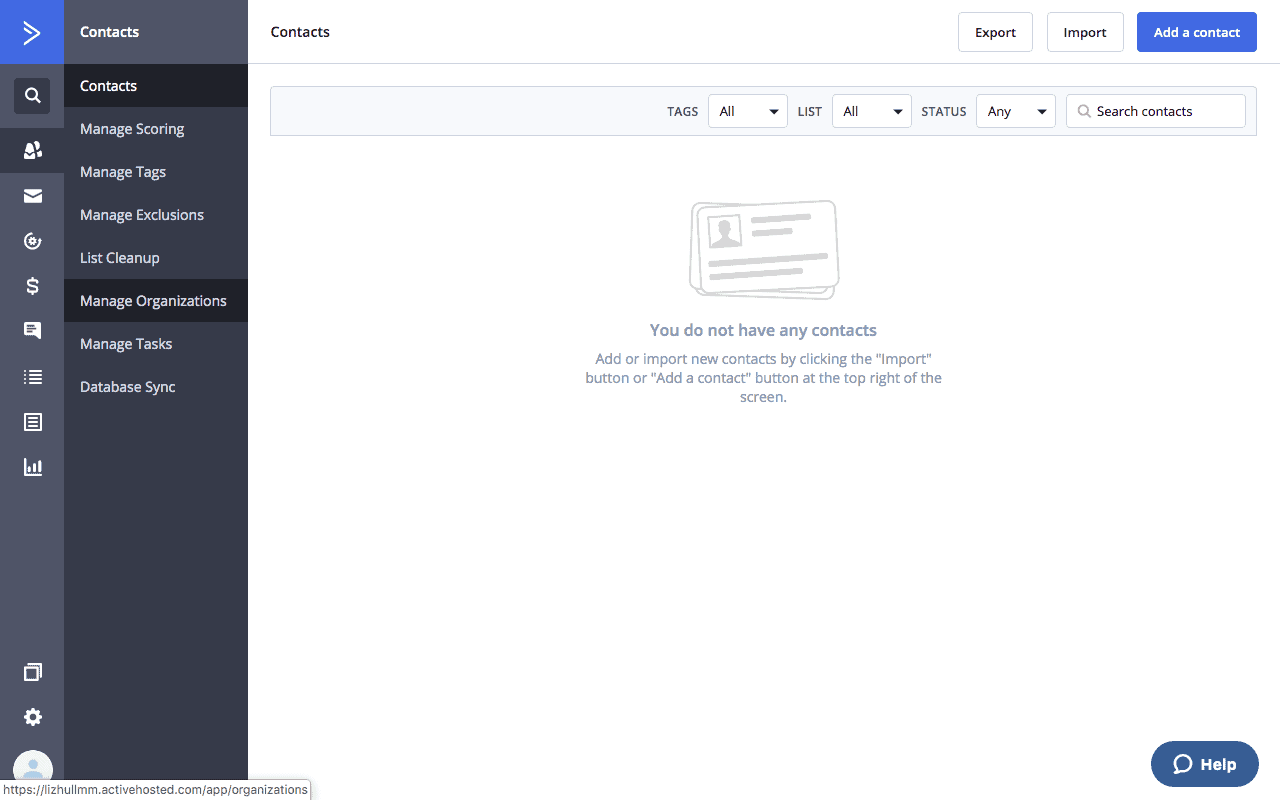1280x800 pixels.
Task: Open the Reports bar chart icon
Action: pos(32,467)
